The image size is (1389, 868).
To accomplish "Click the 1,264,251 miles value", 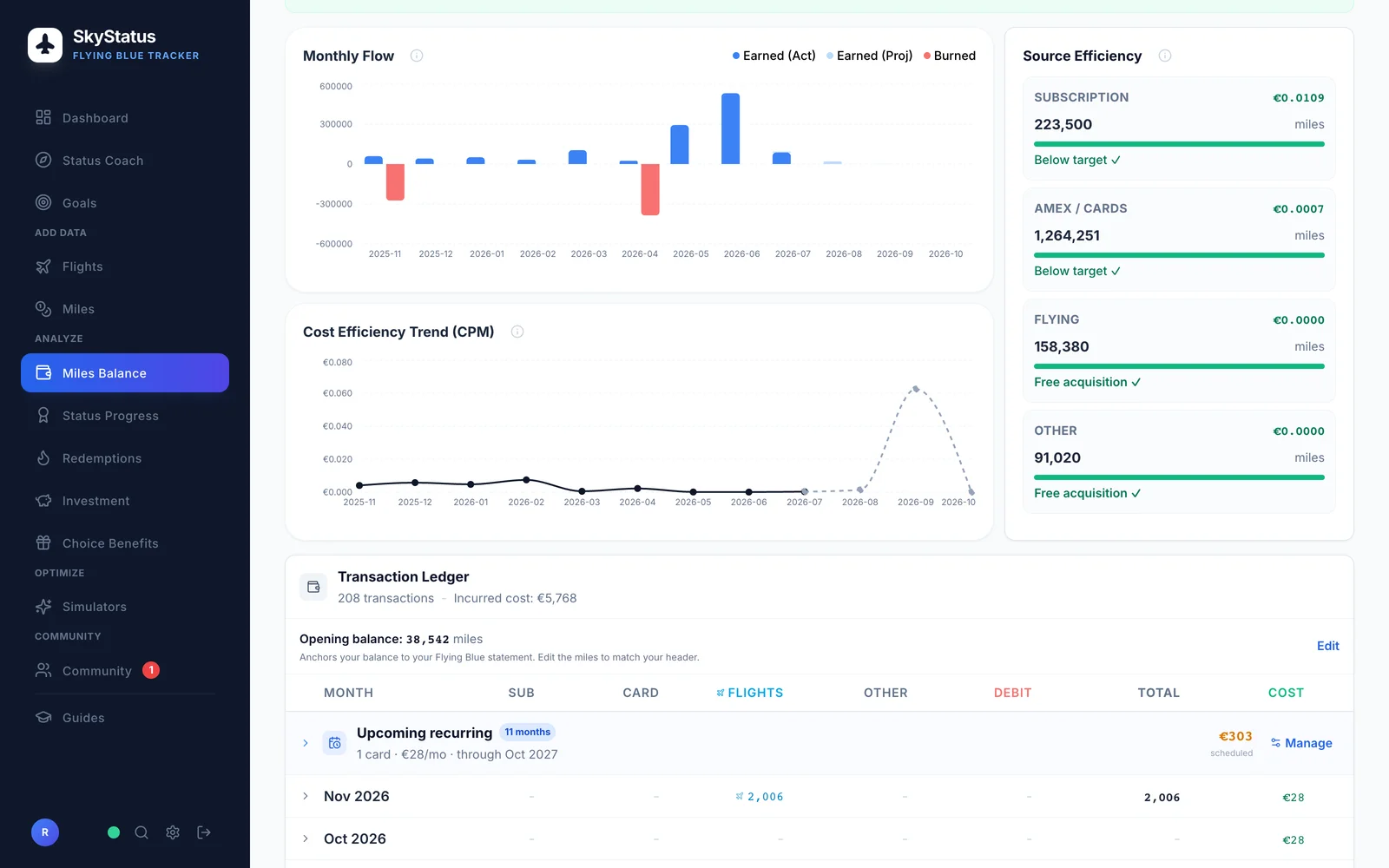I will pyautogui.click(x=1067, y=235).
